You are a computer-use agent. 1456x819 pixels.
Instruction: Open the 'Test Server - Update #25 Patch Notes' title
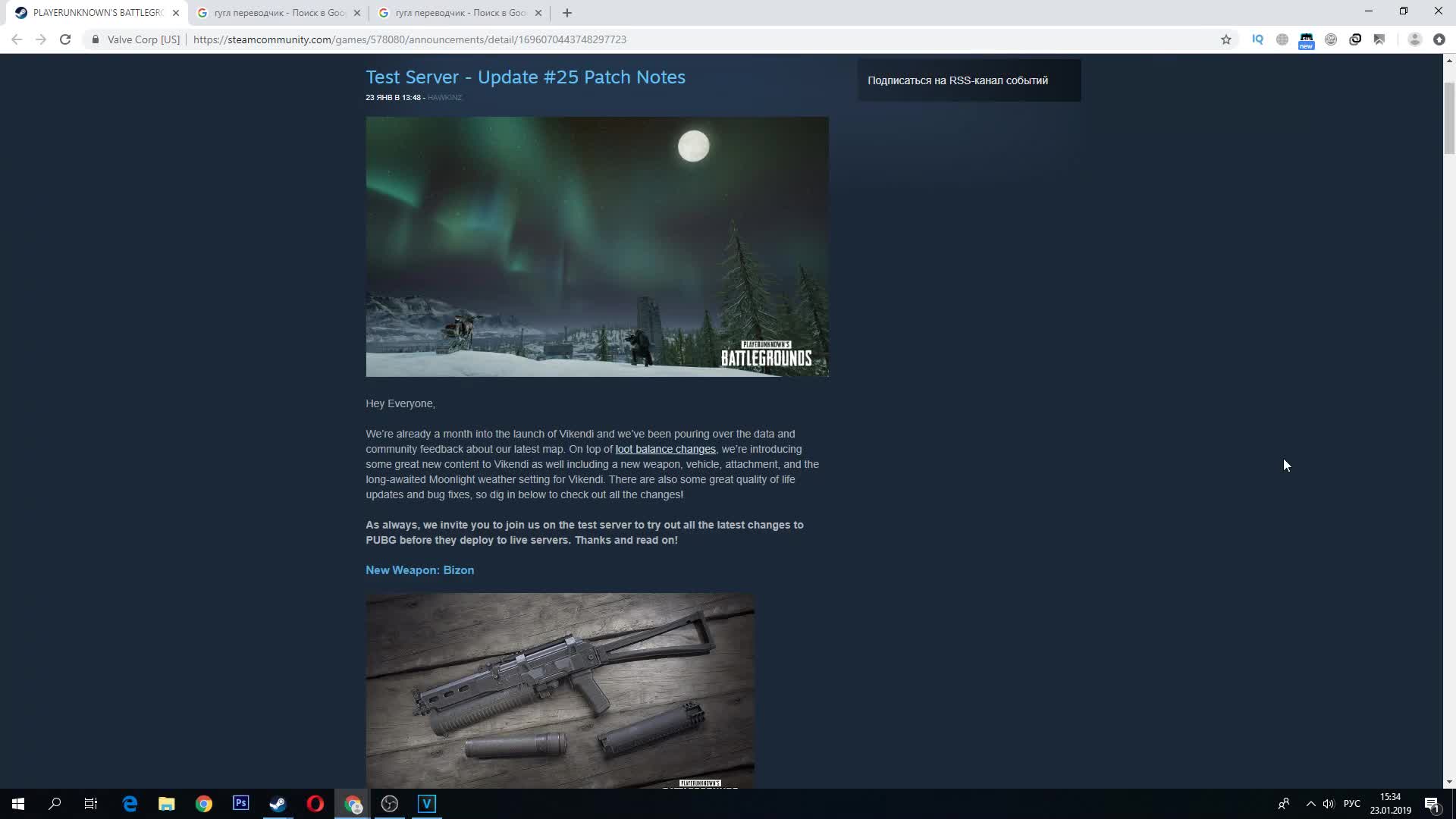coord(526,77)
